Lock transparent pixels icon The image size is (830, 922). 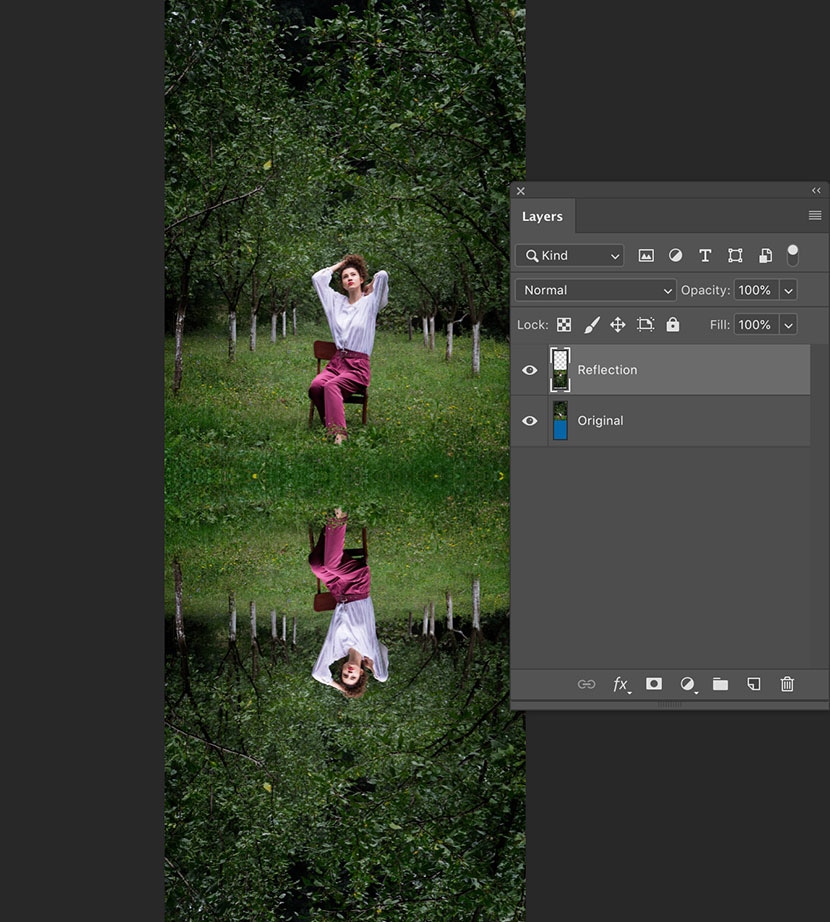[x=564, y=325]
